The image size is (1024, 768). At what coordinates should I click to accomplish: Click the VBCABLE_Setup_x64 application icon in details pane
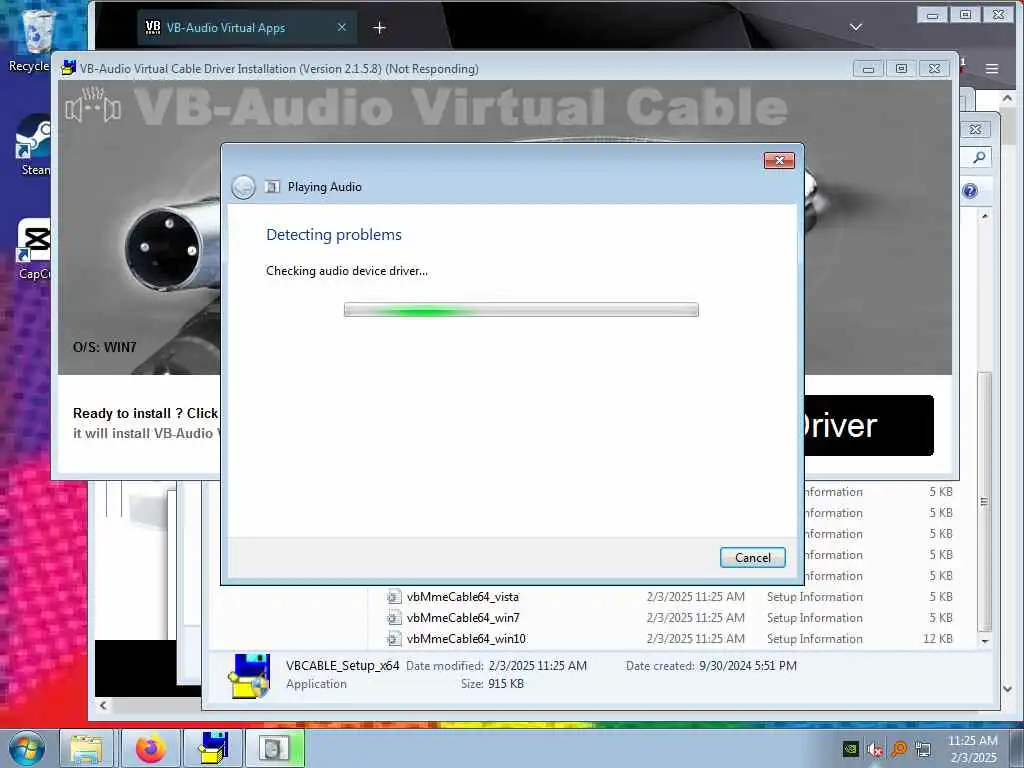249,676
